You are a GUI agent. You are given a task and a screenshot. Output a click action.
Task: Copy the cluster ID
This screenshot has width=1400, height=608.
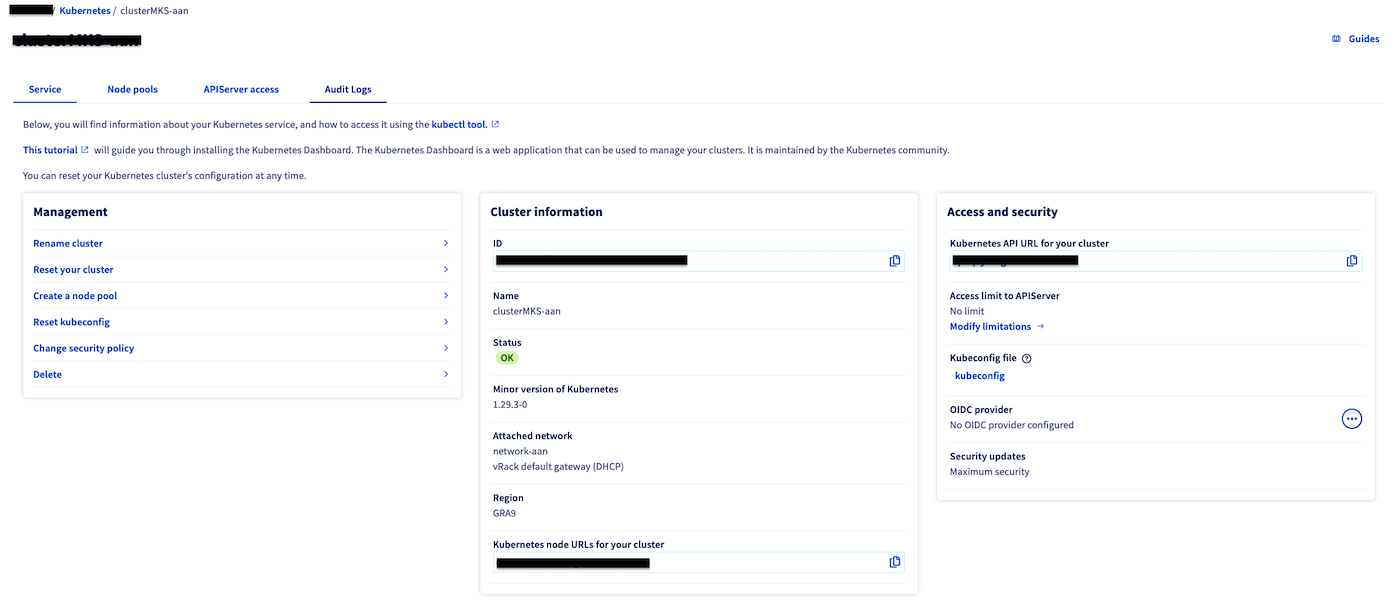[x=894, y=260]
